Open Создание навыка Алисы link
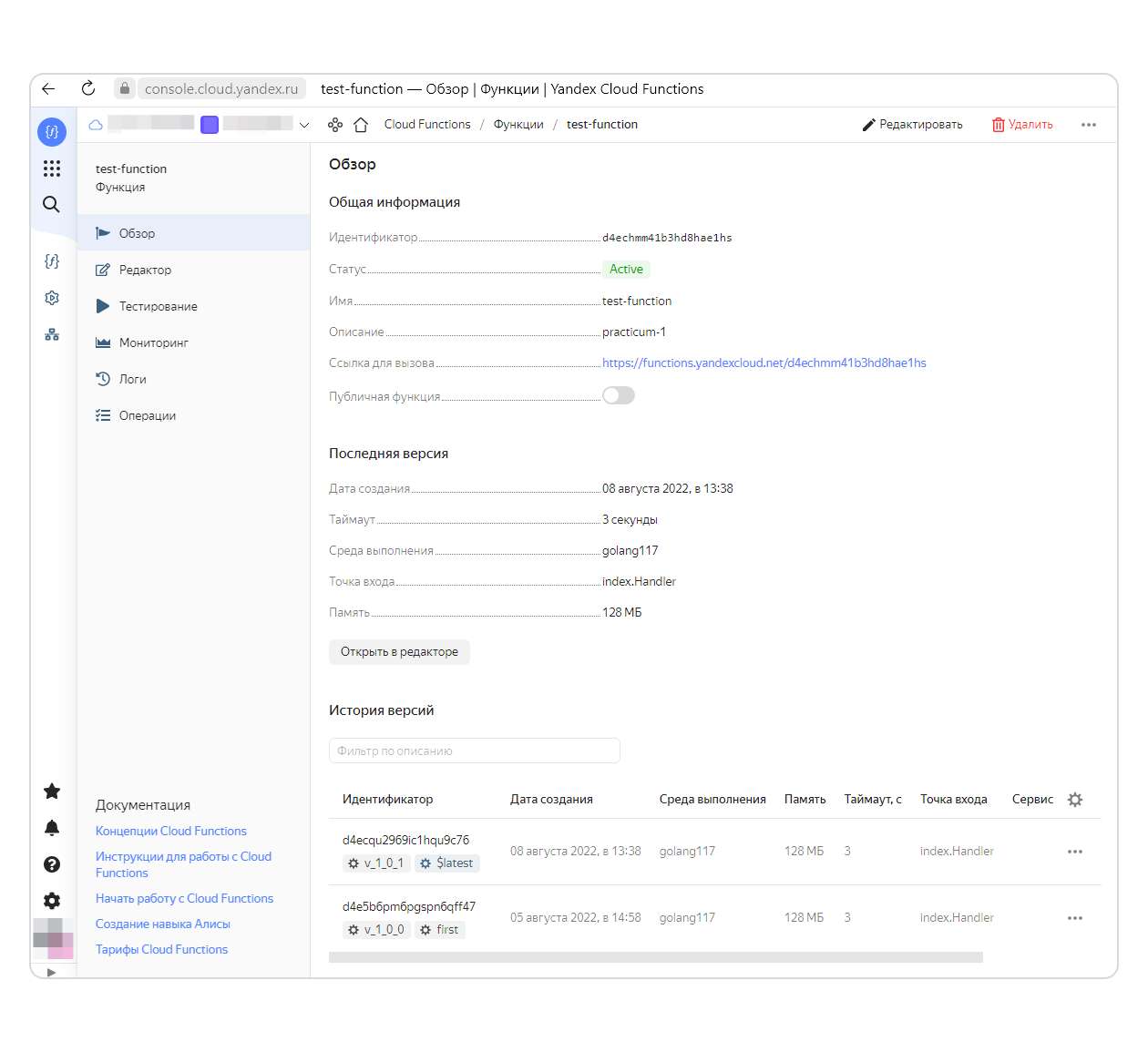1148x1052 pixels. 163,924
